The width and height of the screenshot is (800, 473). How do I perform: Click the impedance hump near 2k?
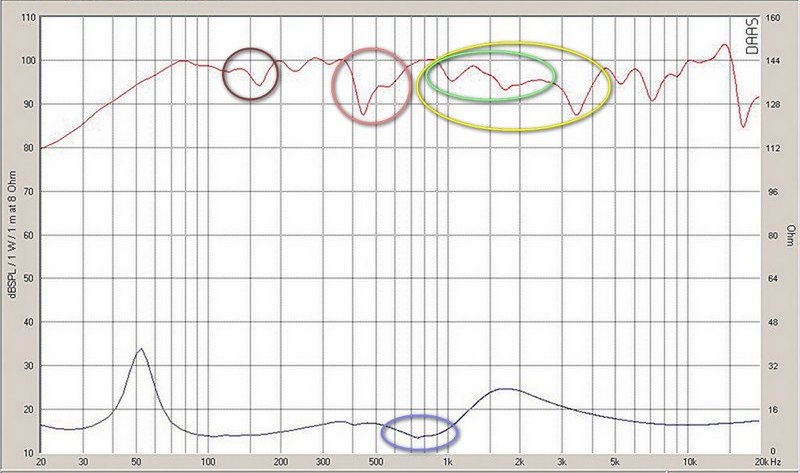506,389
